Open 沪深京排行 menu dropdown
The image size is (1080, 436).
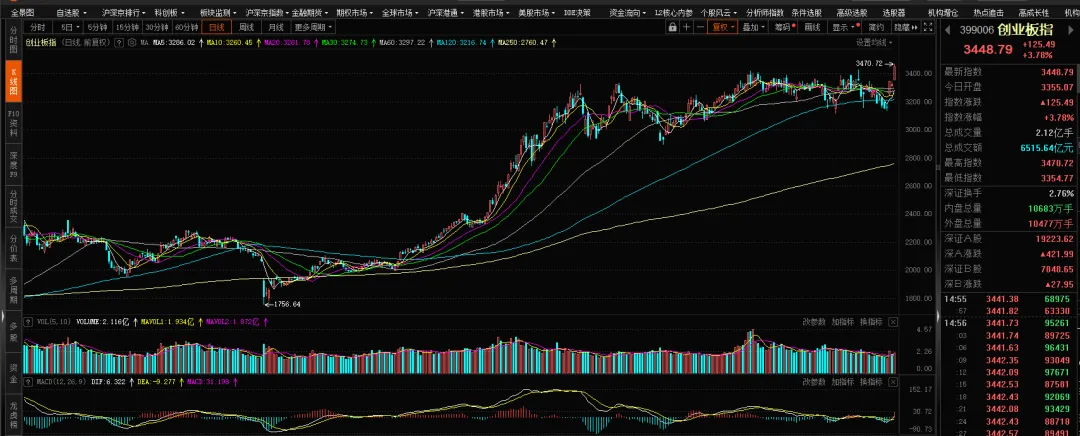(x=124, y=12)
